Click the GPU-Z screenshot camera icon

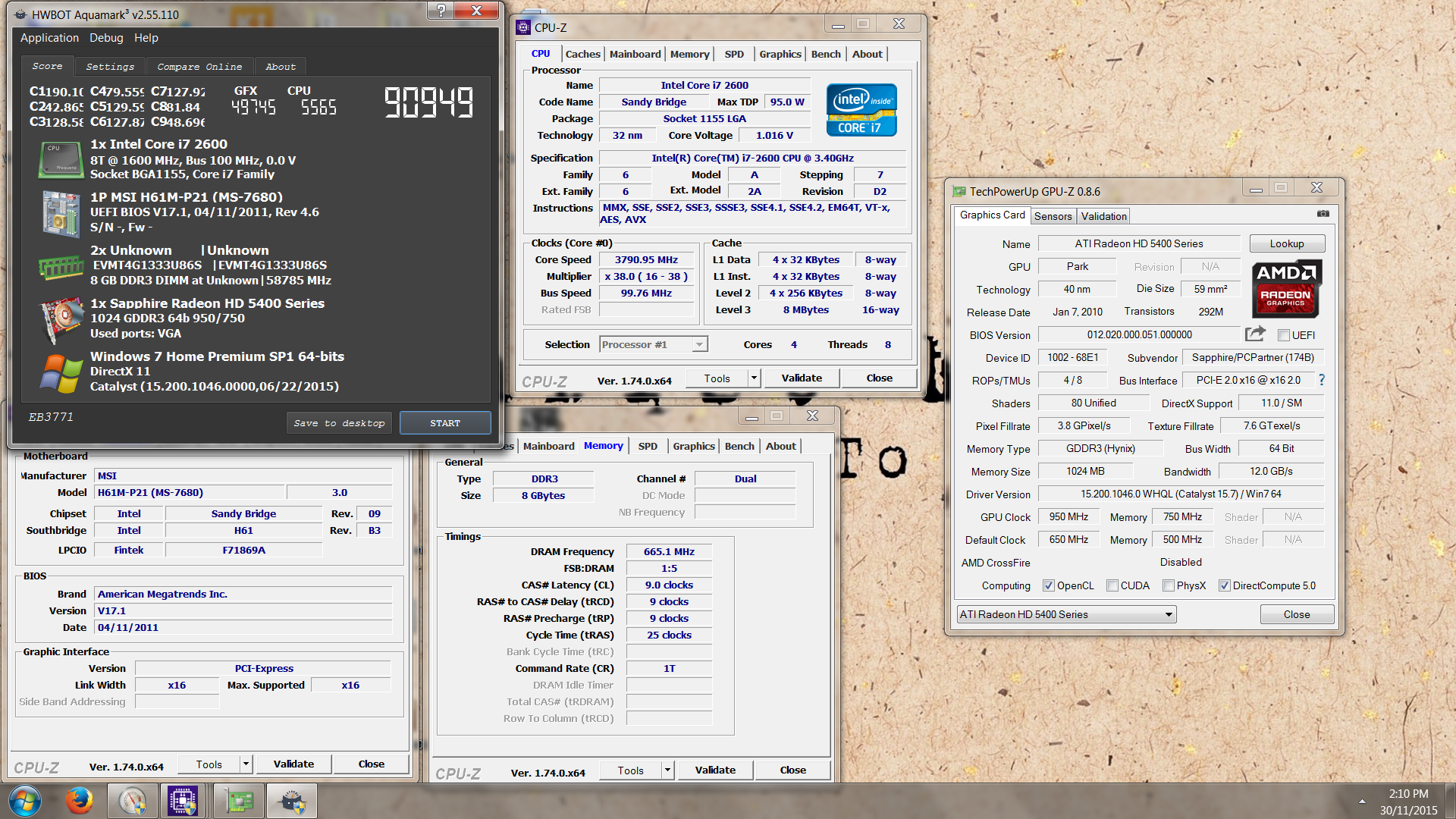click(1323, 214)
